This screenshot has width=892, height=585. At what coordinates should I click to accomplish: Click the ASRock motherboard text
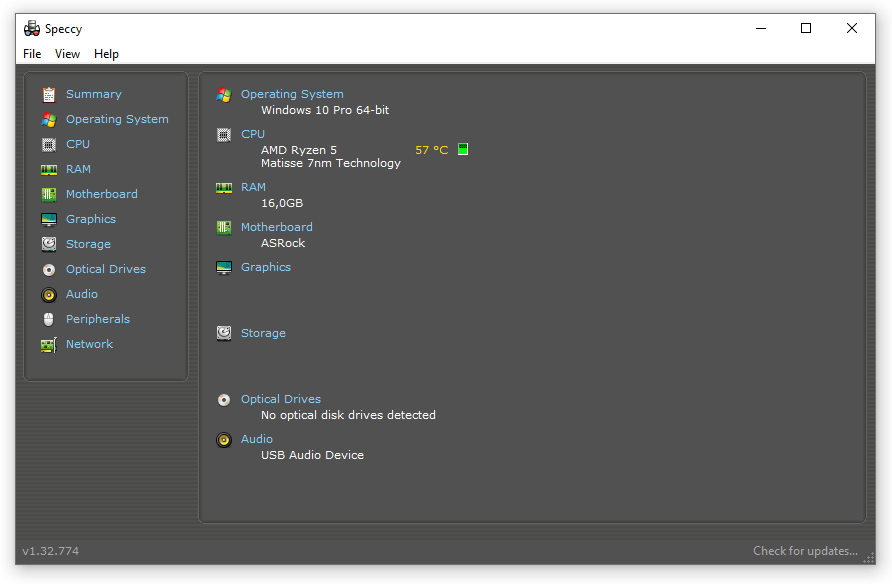[x=283, y=243]
